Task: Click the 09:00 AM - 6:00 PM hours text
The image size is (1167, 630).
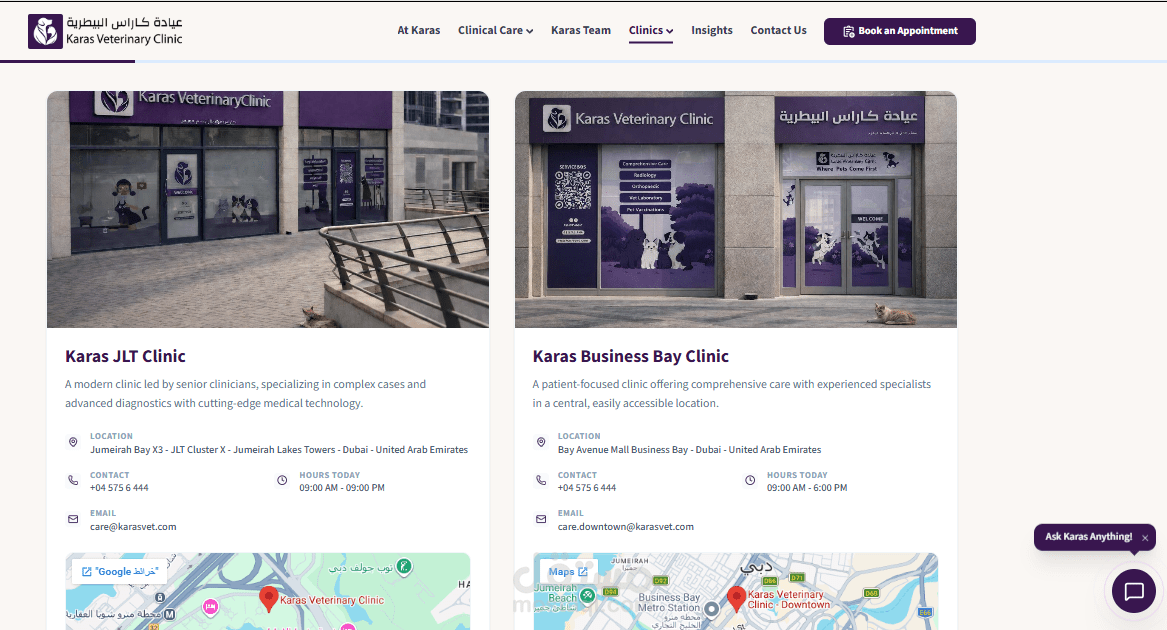Action: click(x=807, y=488)
